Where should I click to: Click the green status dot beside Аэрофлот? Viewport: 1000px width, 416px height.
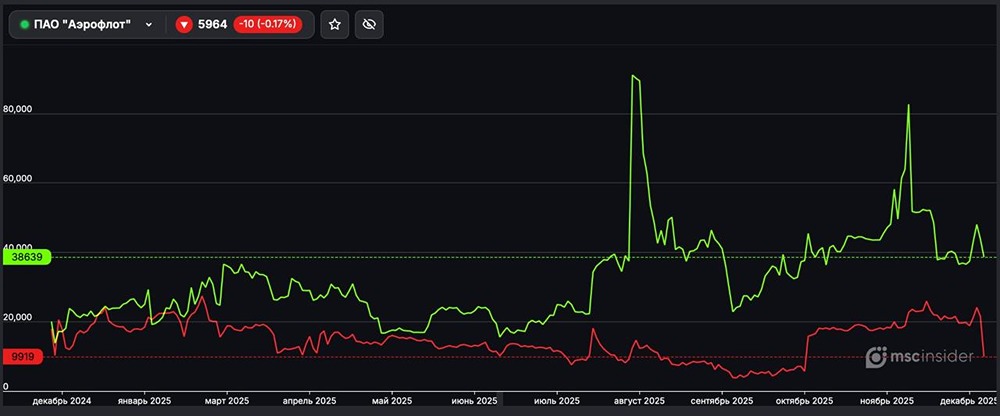[x=25, y=24]
